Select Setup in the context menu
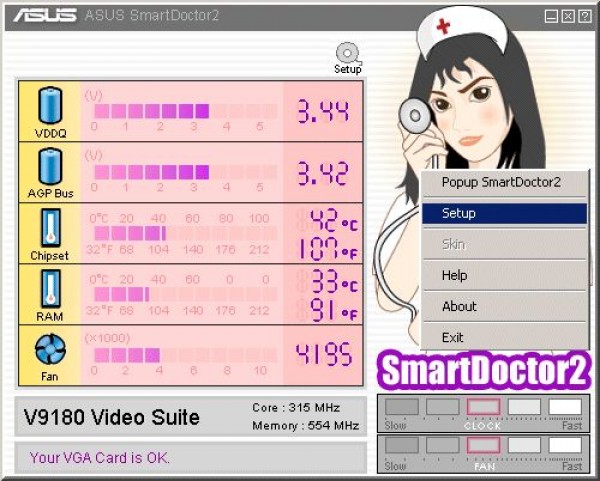600x481 pixels. (x=504, y=213)
